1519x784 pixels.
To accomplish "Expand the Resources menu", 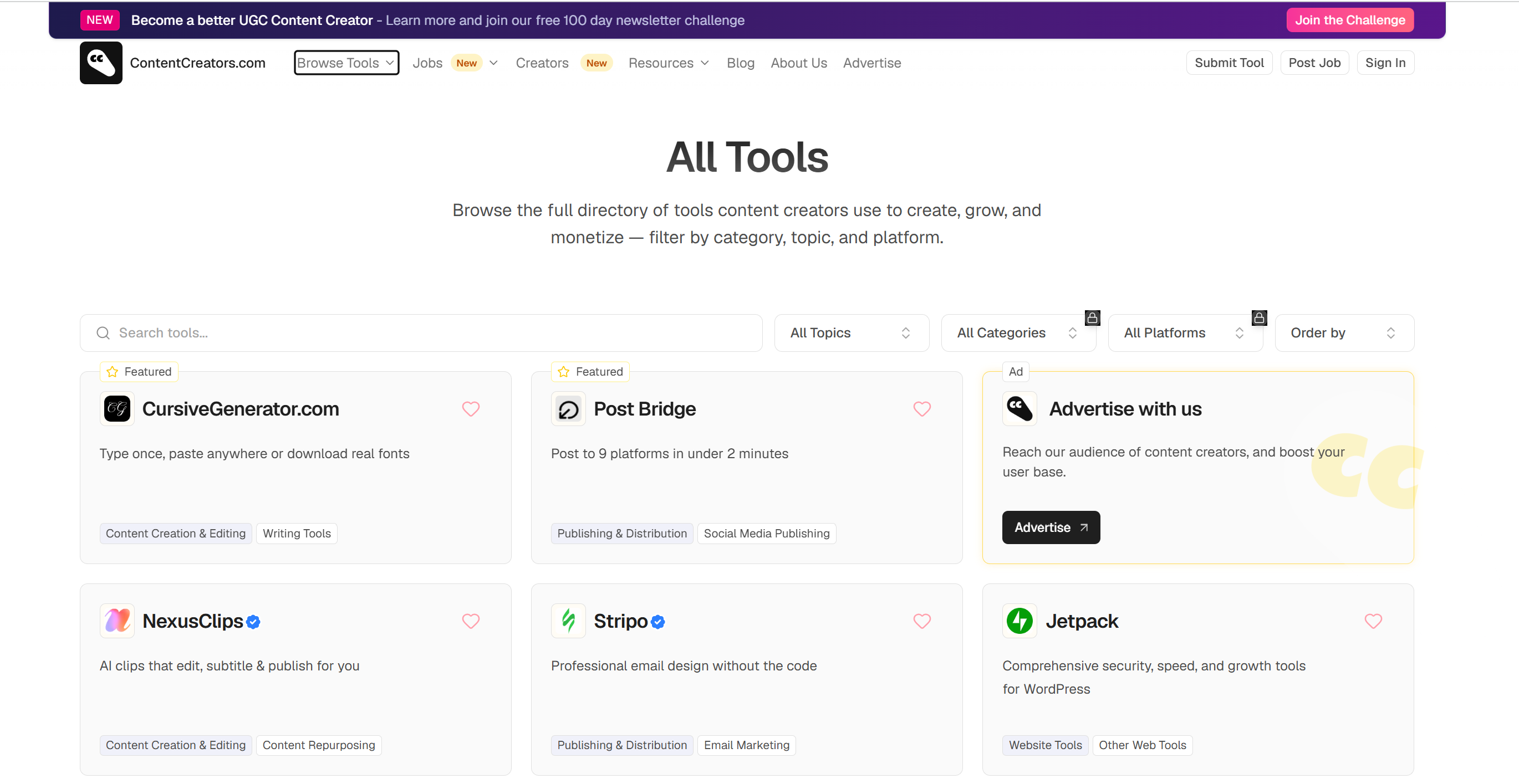I will pos(669,63).
